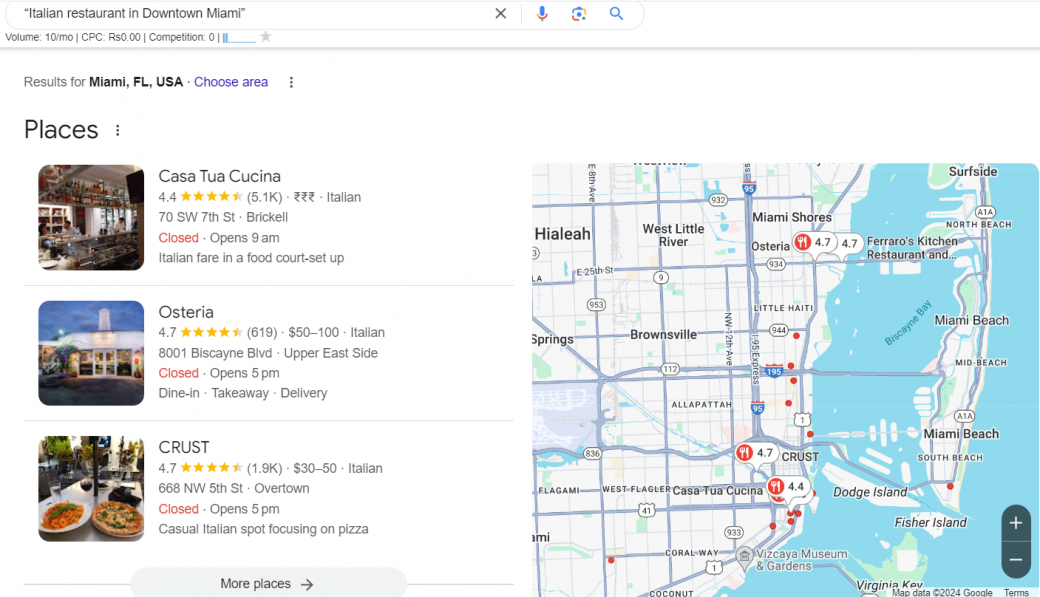The image size is (1040, 597).
Task: Open the Casa Tua Cucina bar photo
Action: pyautogui.click(x=91, y=218)
